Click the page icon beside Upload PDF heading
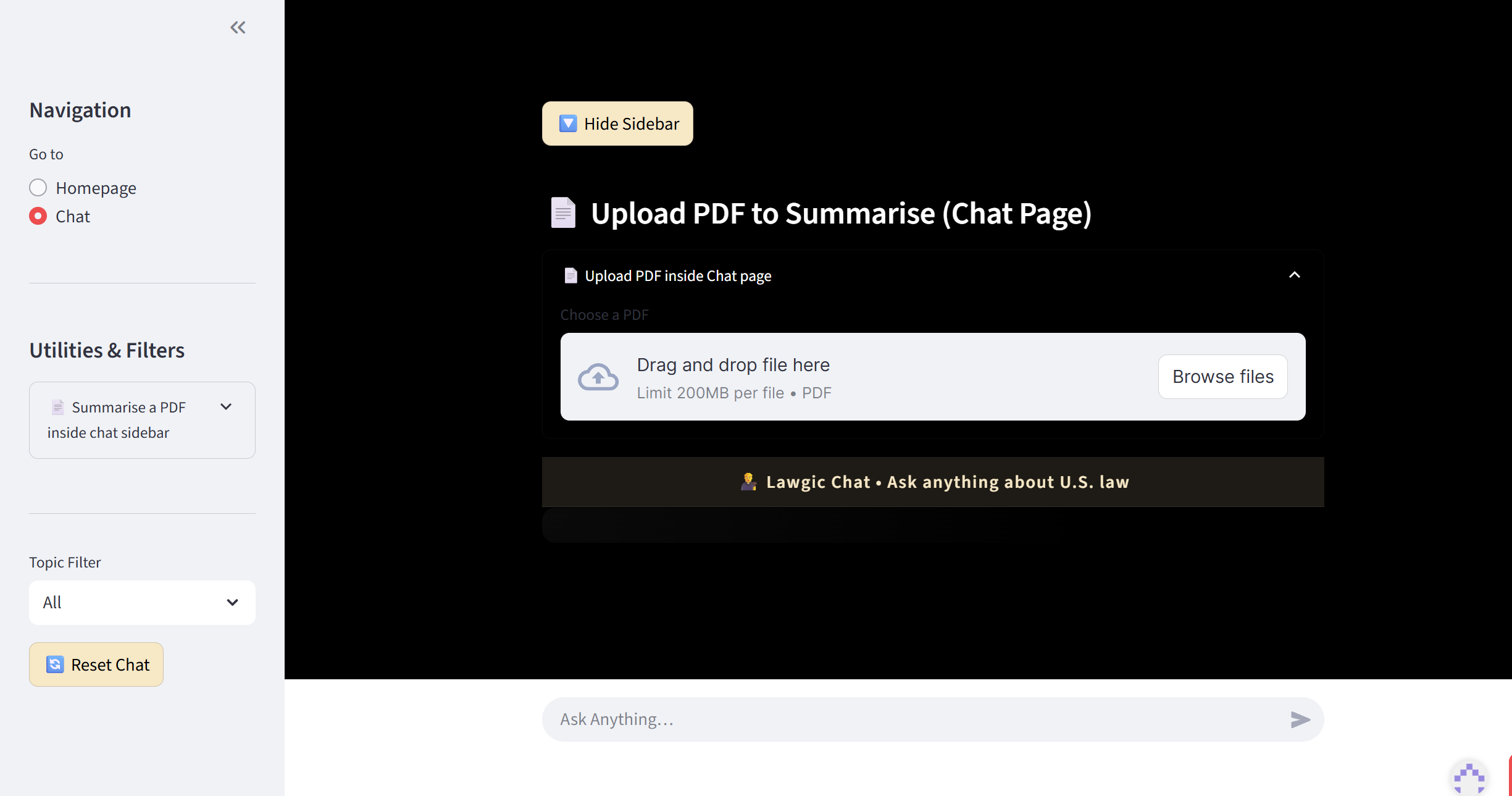 pyautogui.click(x=562, y=213)
